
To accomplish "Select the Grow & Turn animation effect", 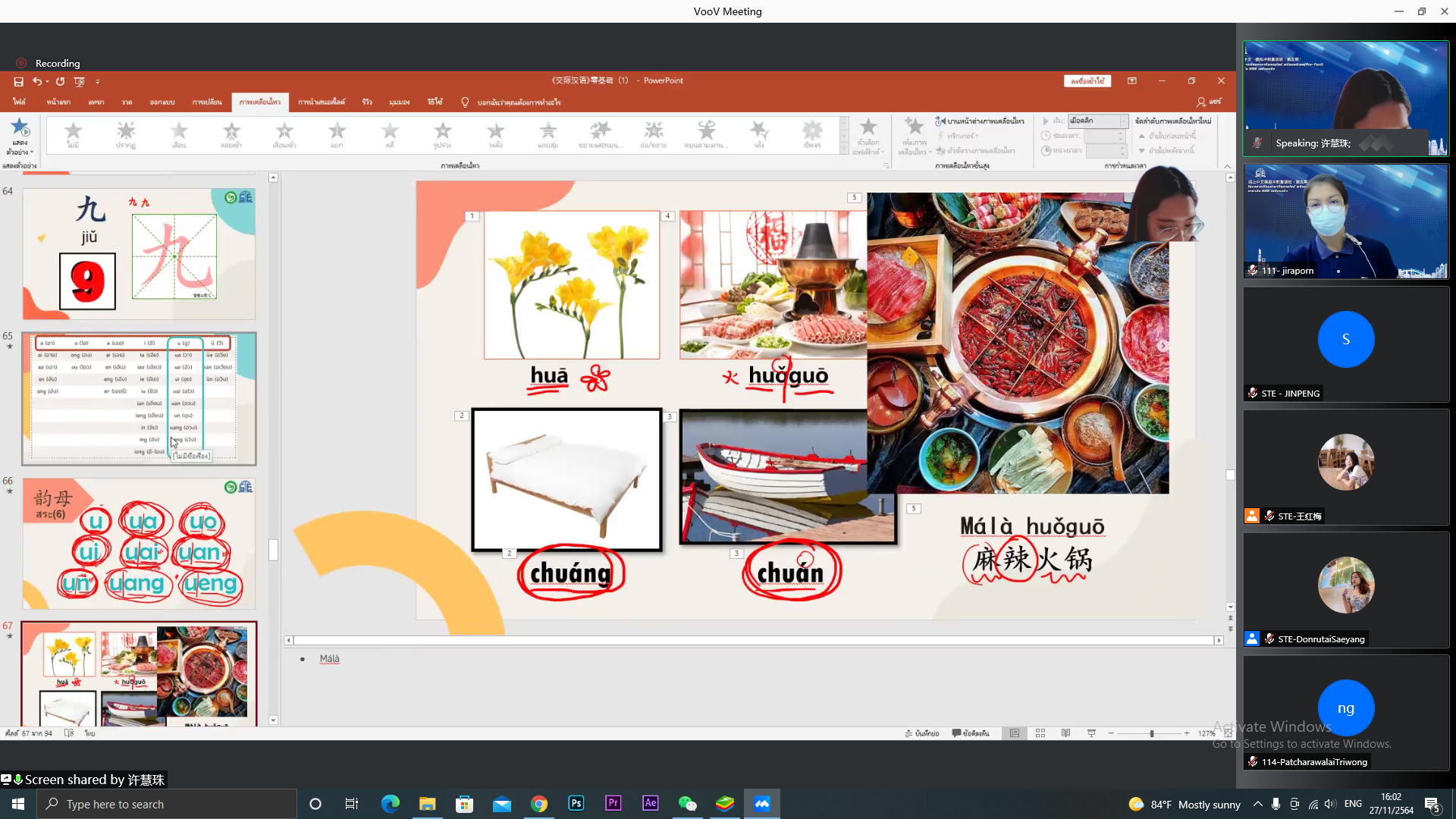I will point(601,134).
